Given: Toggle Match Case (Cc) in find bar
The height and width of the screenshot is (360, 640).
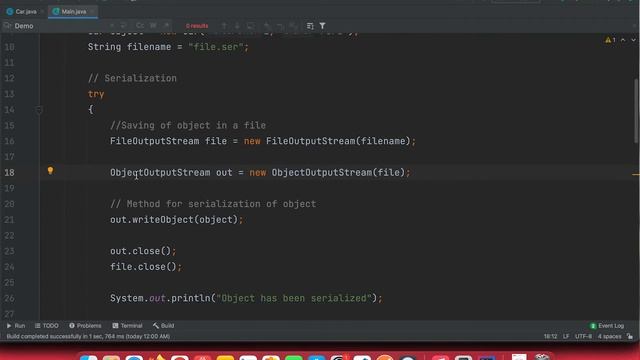Looking at the screenshot, I should [x=140, y=26].
